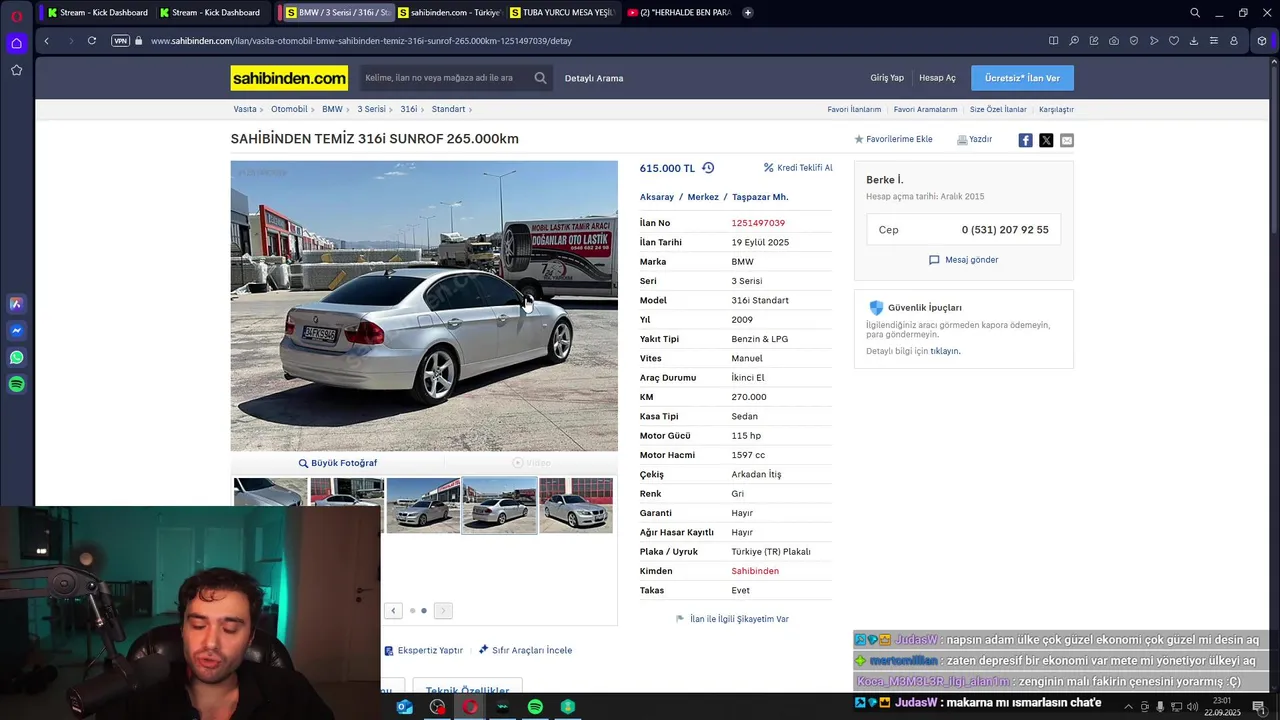Click Giriş Yap
This screenshot has height=720, width=1280.
pyautogui.click(x=887, y=78)
